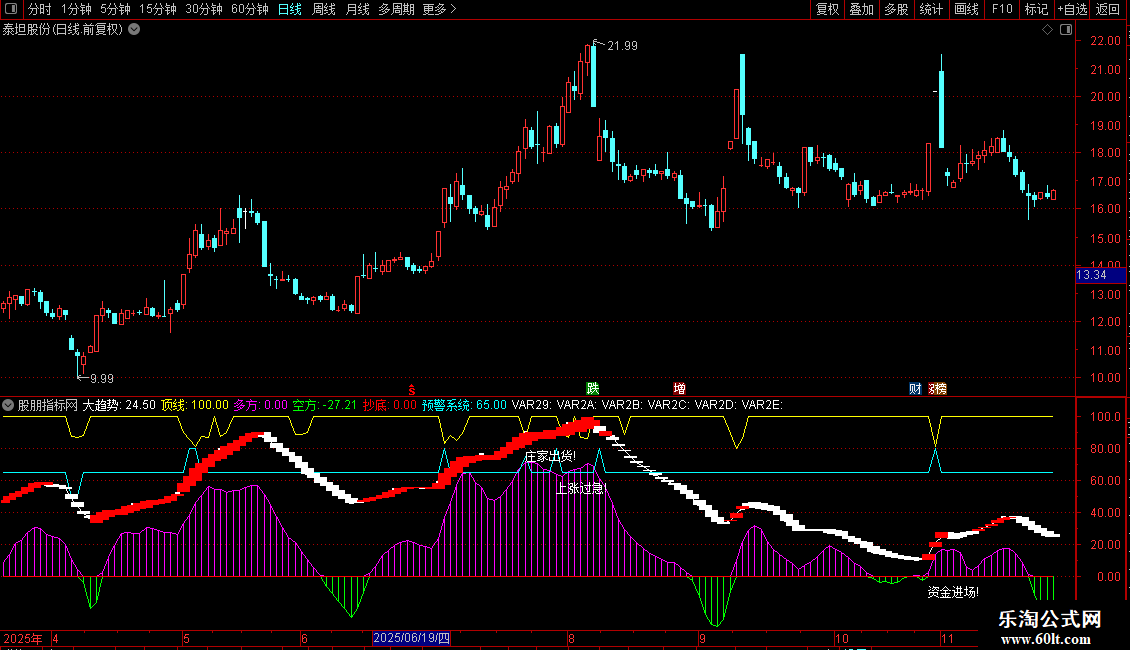
Task: Click the 返回 back button
Action: (x=1108, y=10)
